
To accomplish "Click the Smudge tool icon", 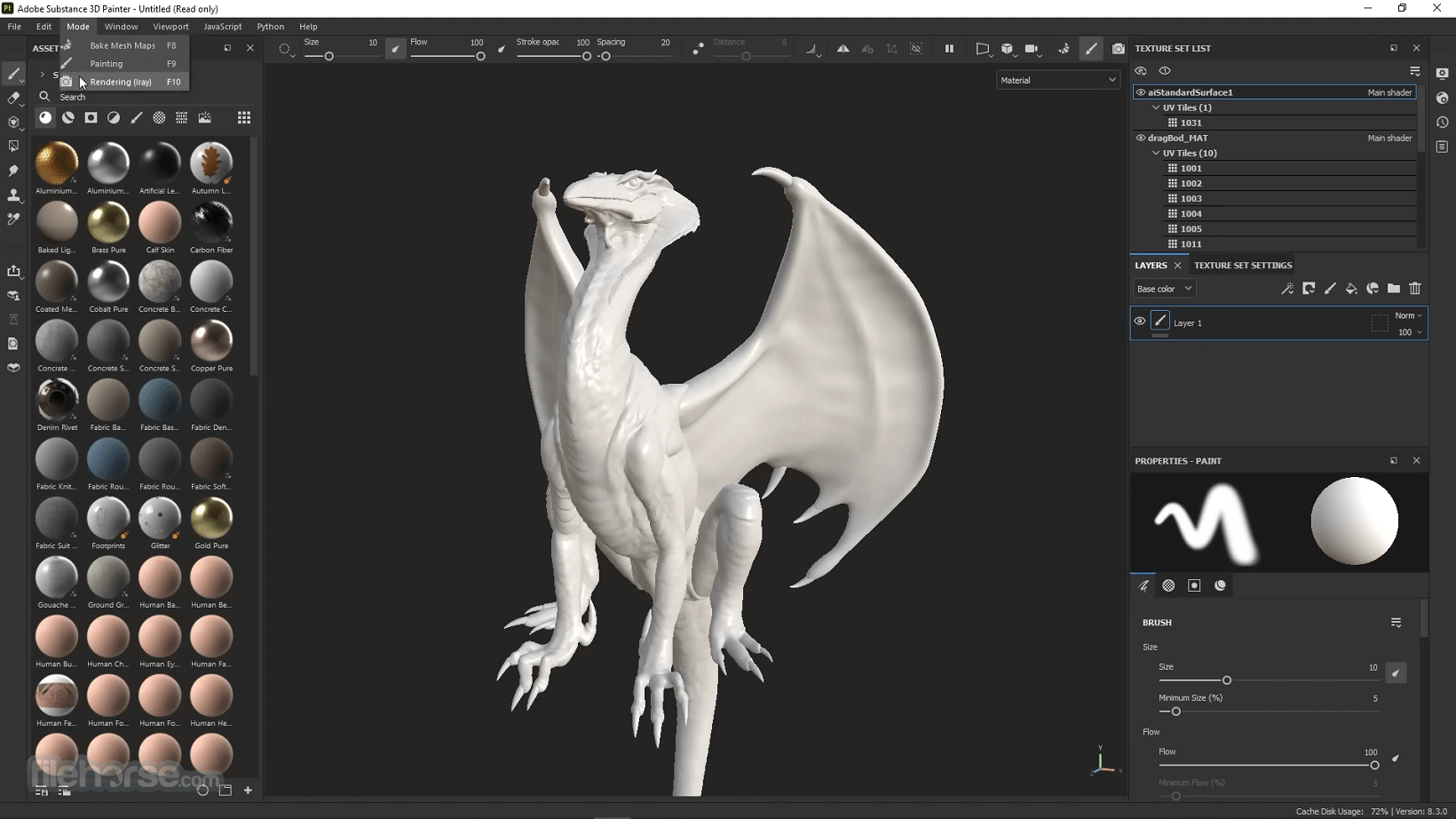I will [x=13, y=171].
